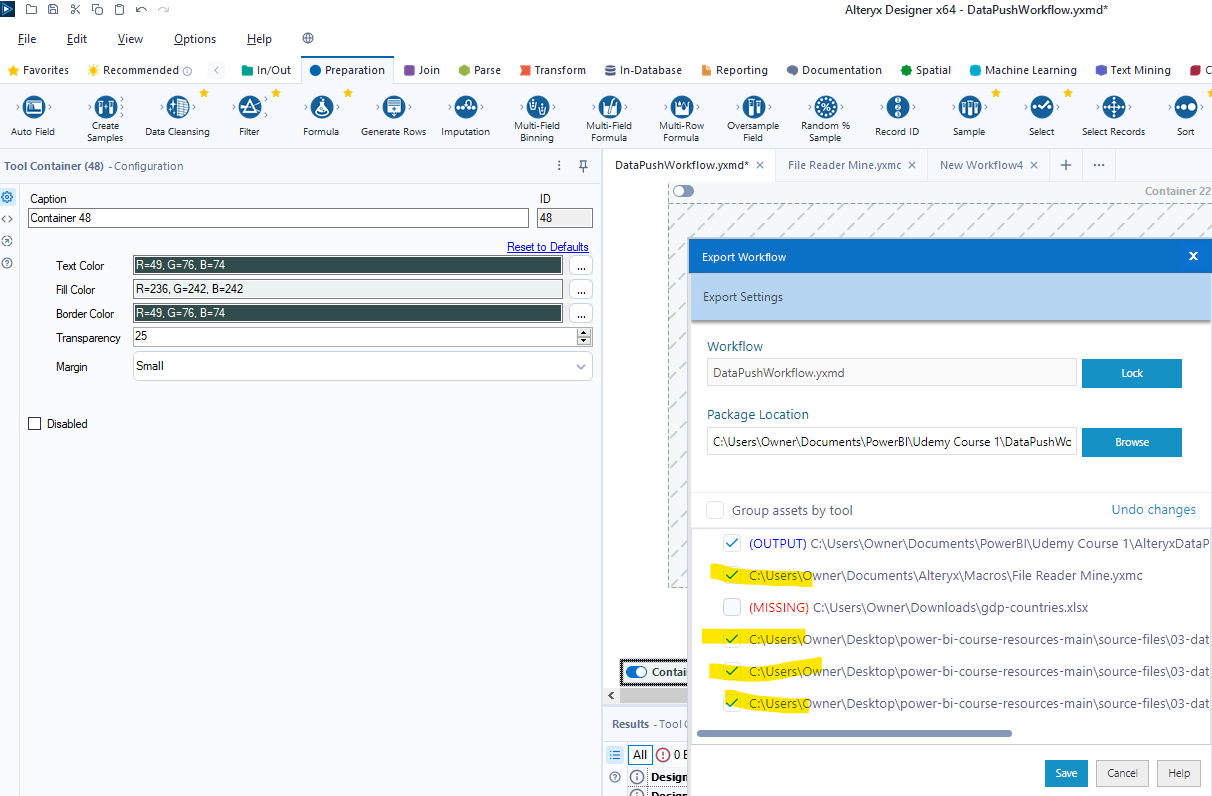Switch to the In/Out ribbon tab
Image resolution: width=1212 pixels, height=796 pixels.
(x=266, y=70)
